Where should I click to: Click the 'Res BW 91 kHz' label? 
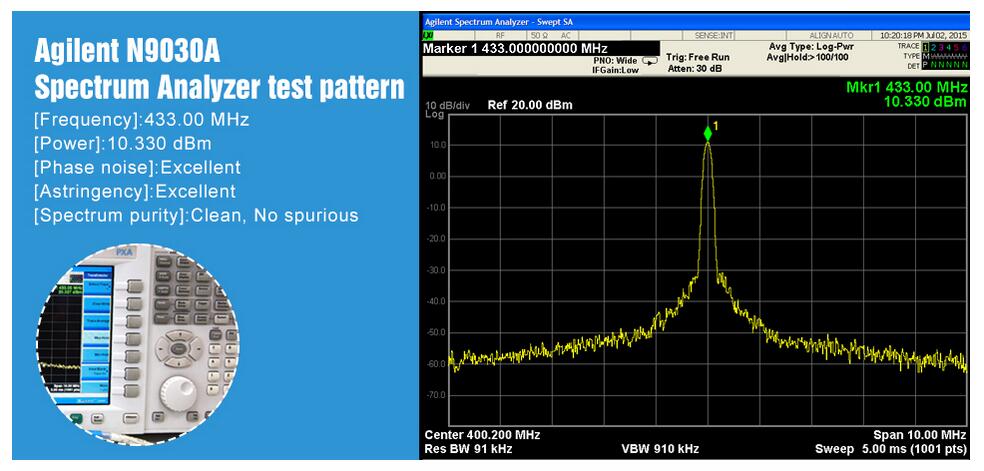click(468, 449)
